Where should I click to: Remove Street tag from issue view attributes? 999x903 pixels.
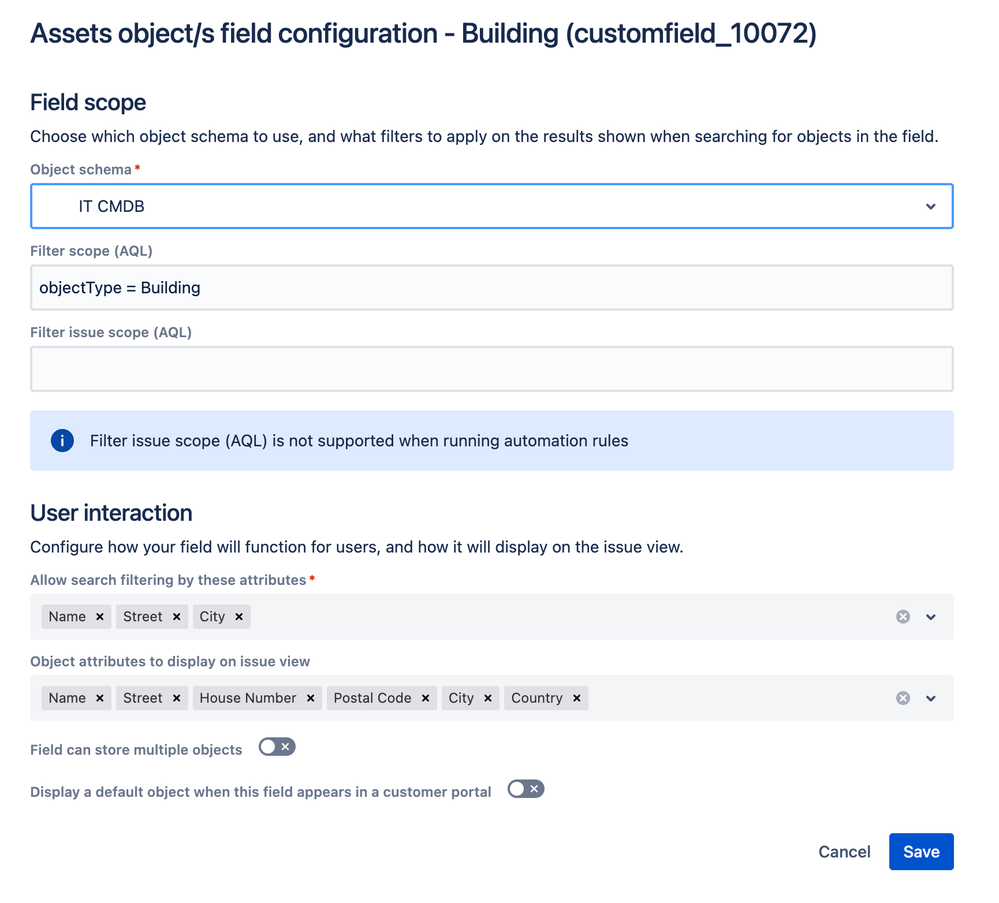(176, 698)
